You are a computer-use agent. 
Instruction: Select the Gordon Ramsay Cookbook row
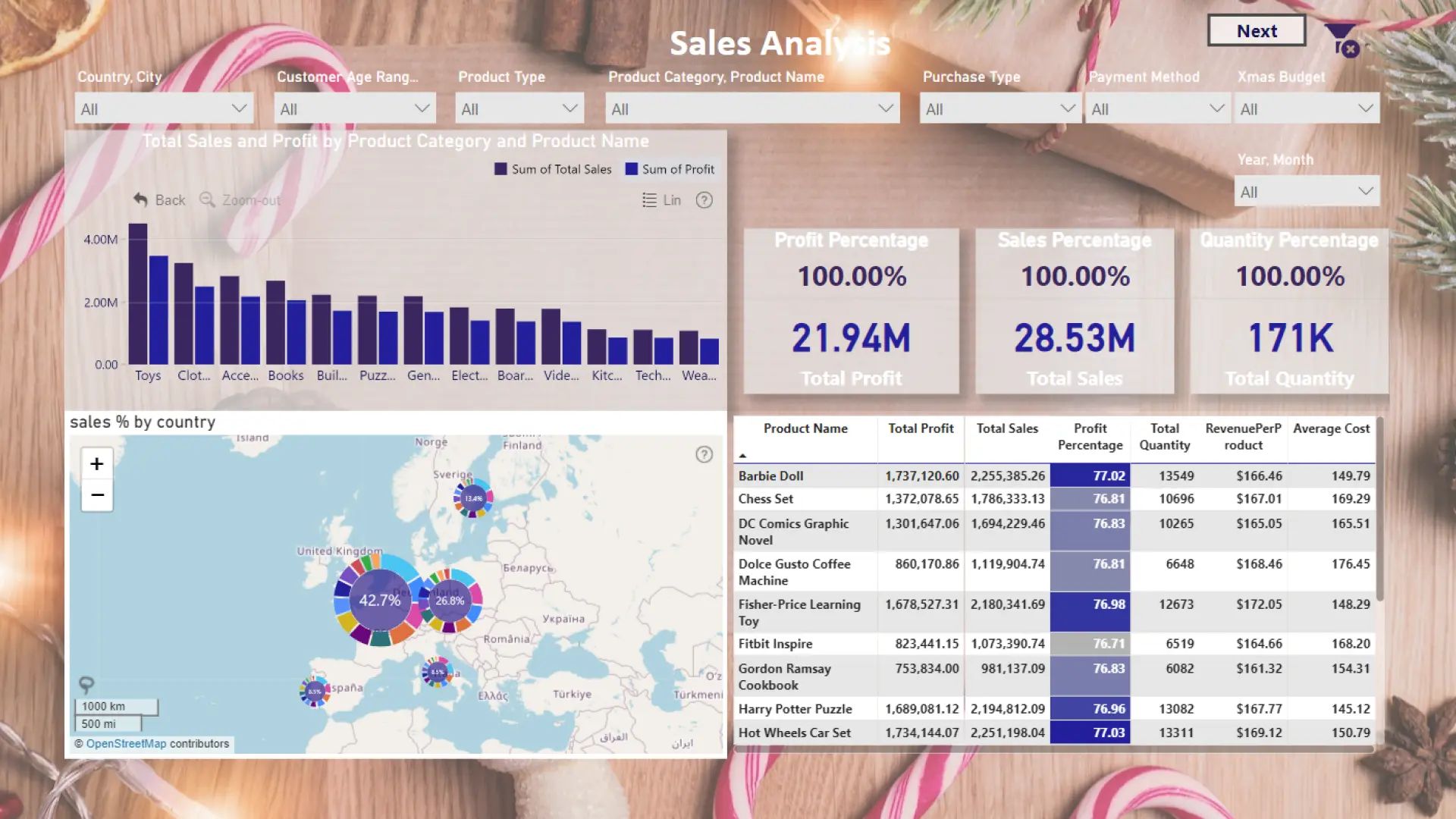[1054, 676]
